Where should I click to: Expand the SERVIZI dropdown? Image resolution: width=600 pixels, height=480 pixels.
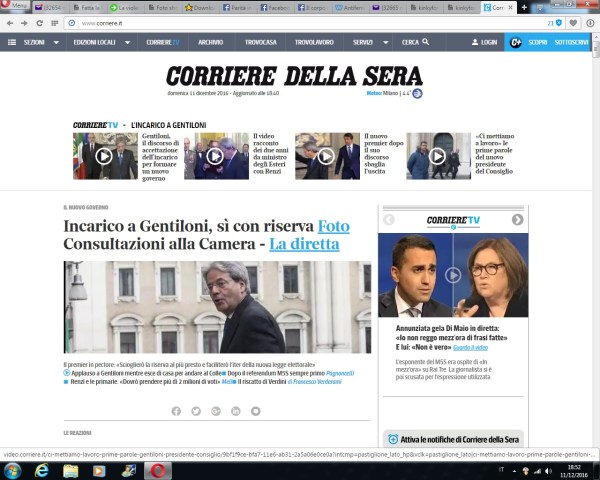(386, 42)
